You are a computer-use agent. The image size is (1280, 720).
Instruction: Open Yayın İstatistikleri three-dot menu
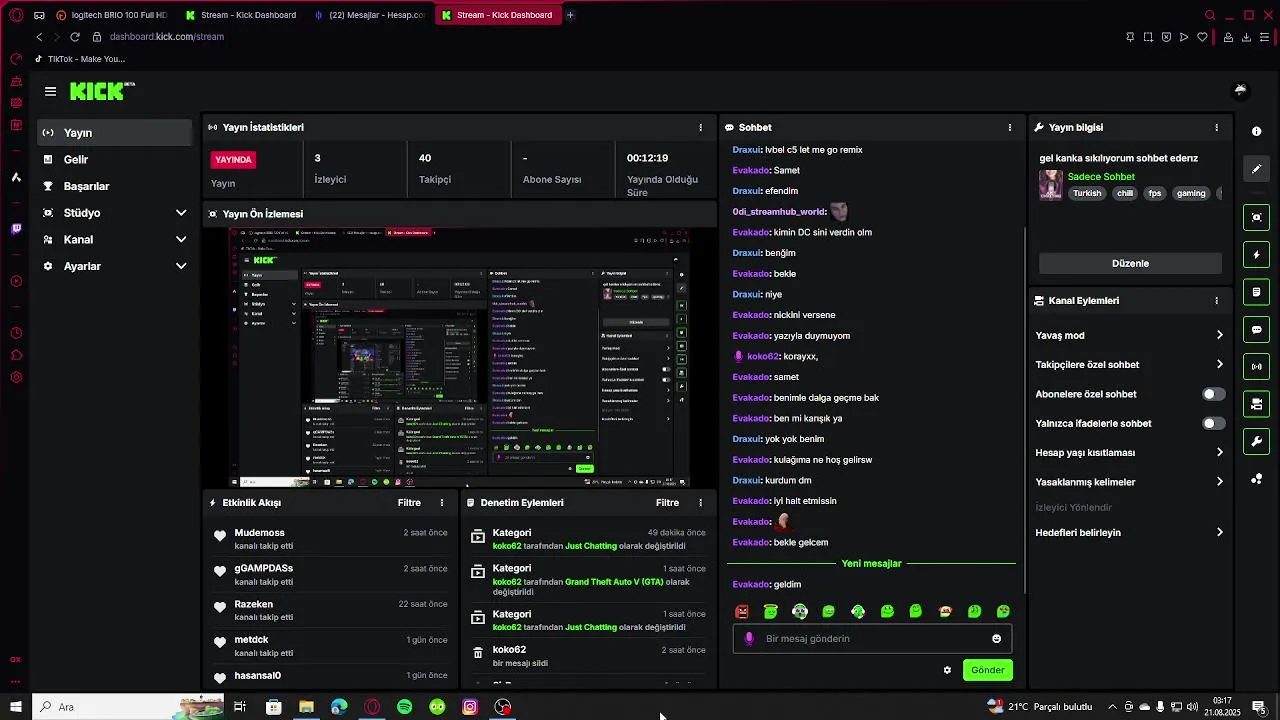700,127
